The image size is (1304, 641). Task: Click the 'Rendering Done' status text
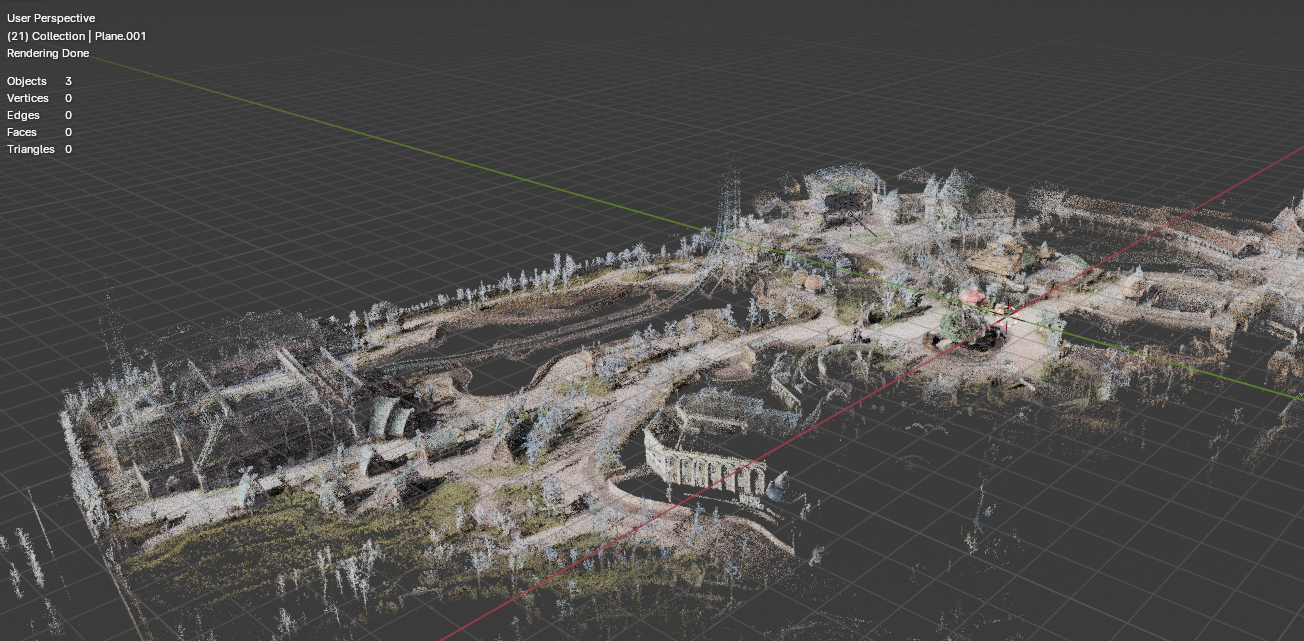[x=48, y=53]
